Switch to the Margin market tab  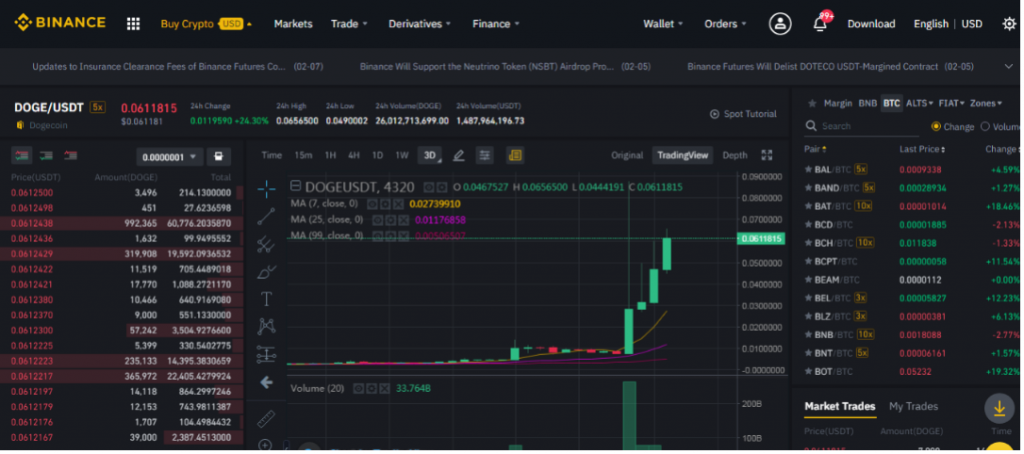click(838, 103)
